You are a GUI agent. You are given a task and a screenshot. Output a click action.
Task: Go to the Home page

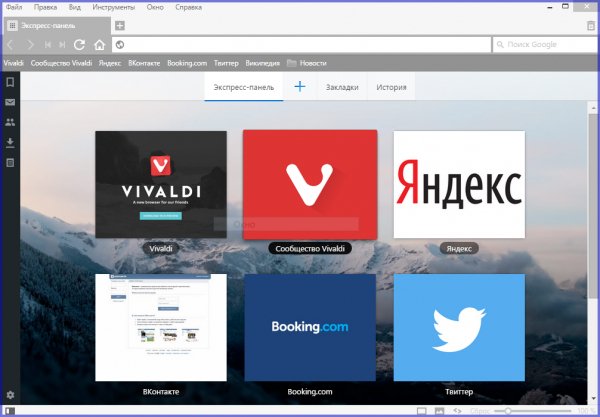[x=99, y=45]
